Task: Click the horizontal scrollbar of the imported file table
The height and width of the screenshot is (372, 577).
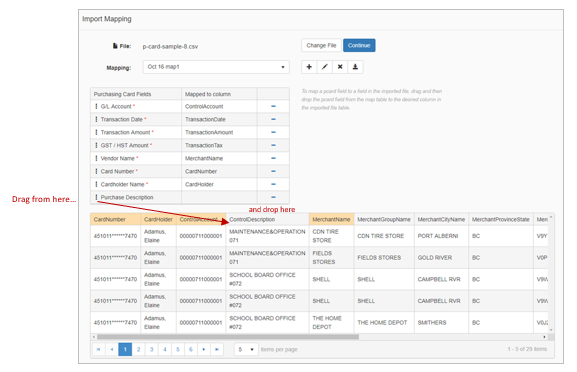Action: pos(228,337)
